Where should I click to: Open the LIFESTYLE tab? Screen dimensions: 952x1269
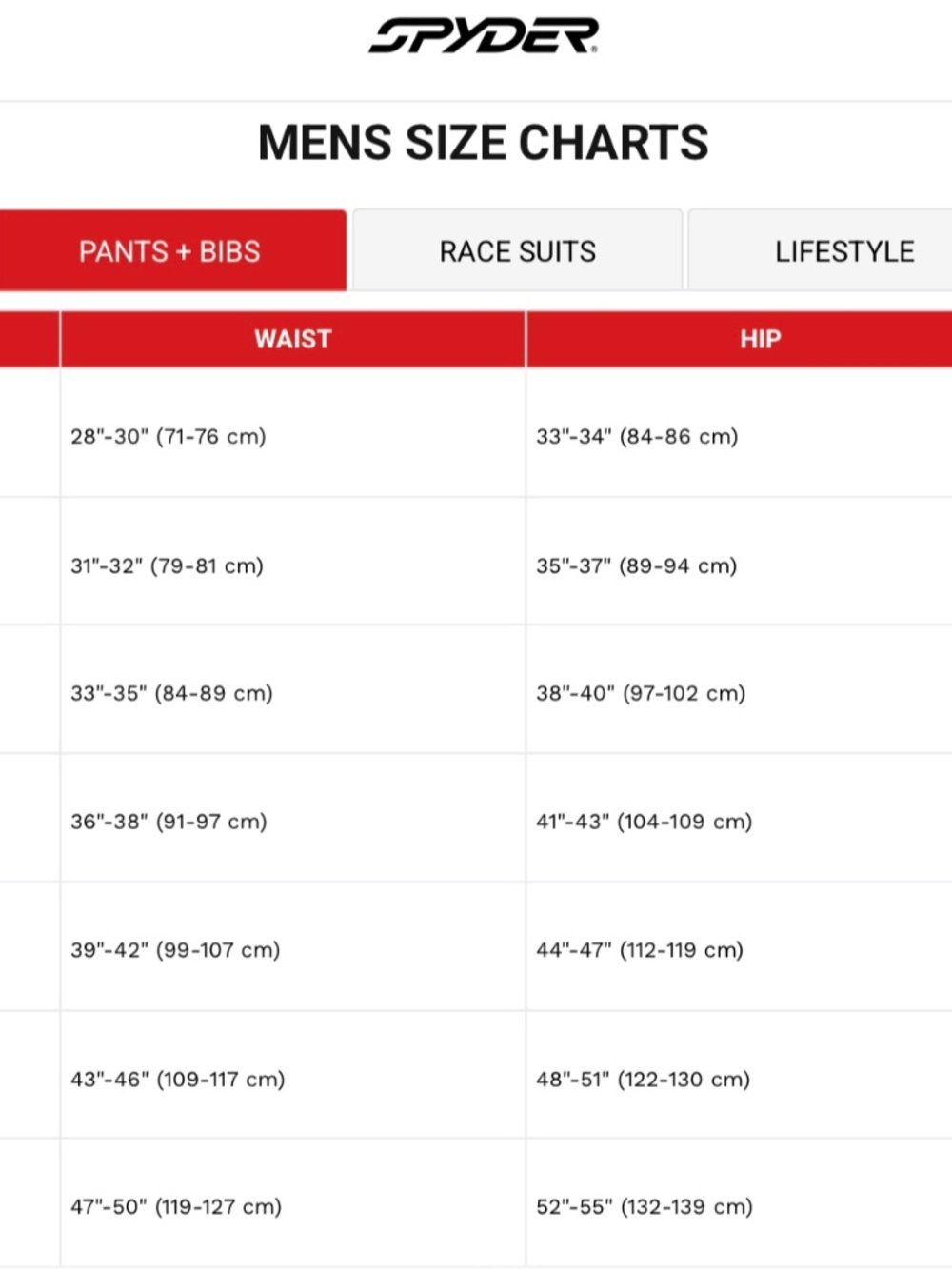click(x=821, y=250)
